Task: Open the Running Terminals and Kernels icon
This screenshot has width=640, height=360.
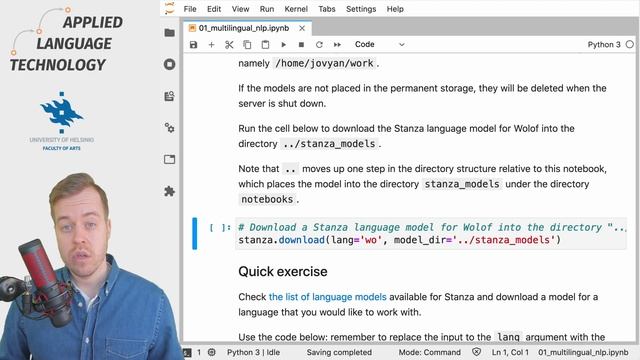Action: (x=169, y=64)
